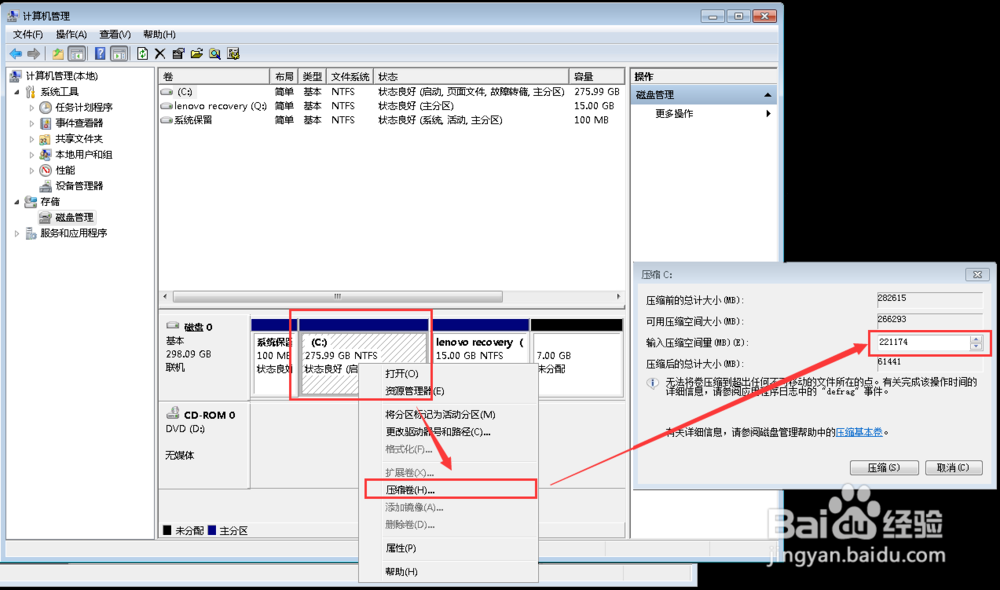This screenshot has height=590, width=1000.
Task: Collapse the 磁盘管理 section in actions pane
Action: pos(768,95)
